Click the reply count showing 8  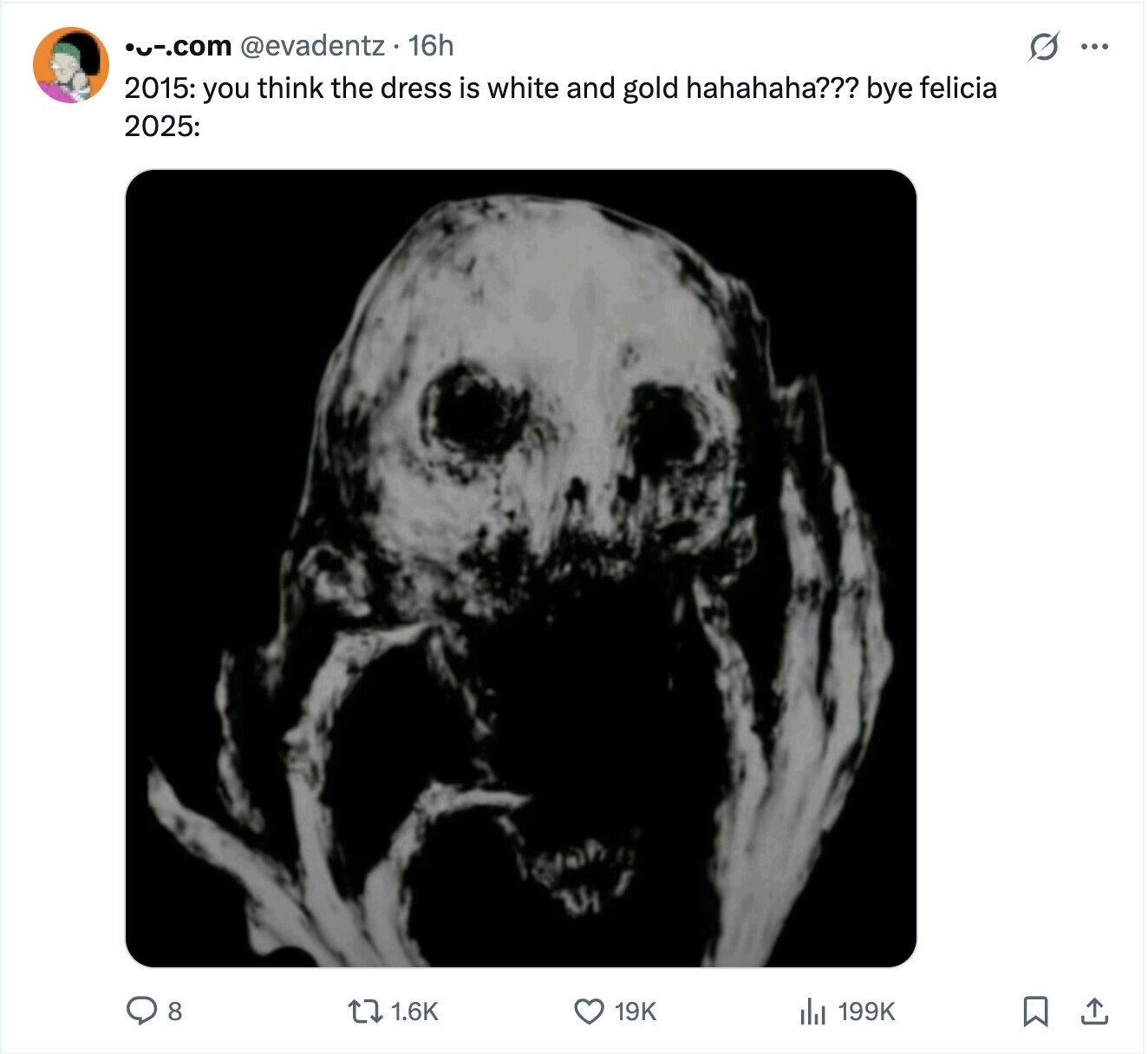pos(174,1012)
